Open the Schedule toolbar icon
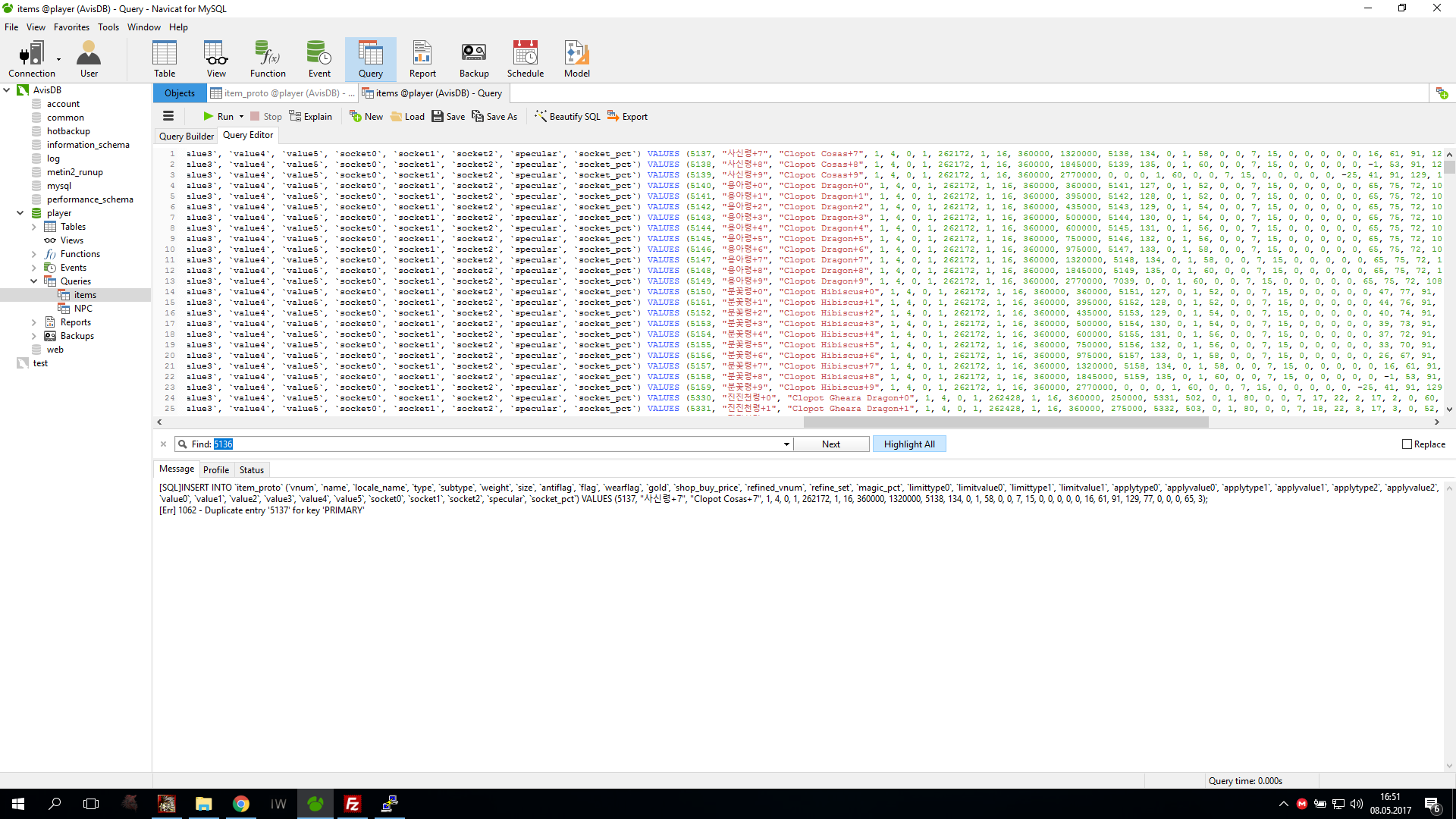This screenshot has height=819, width=1456. click(526, 59)
